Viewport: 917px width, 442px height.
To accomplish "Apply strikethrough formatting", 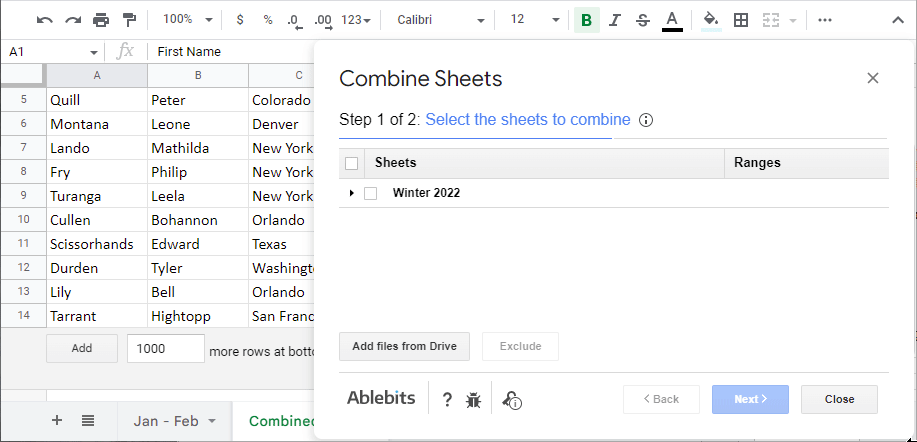I will coord(642,20).
